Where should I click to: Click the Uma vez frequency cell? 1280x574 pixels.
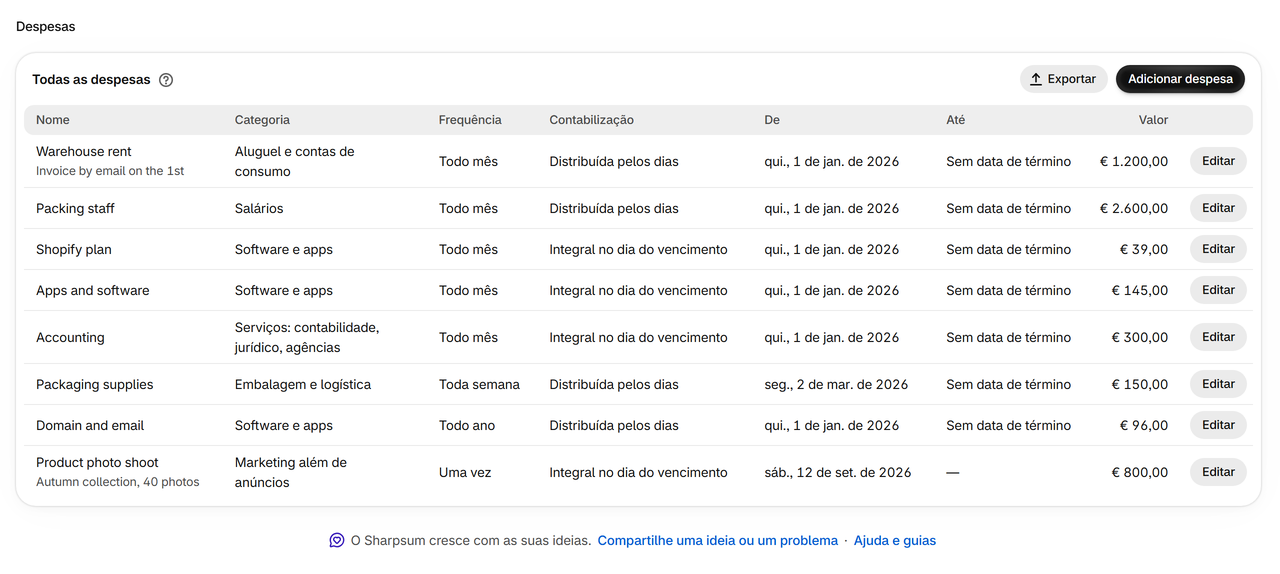(x=465, y=472)
